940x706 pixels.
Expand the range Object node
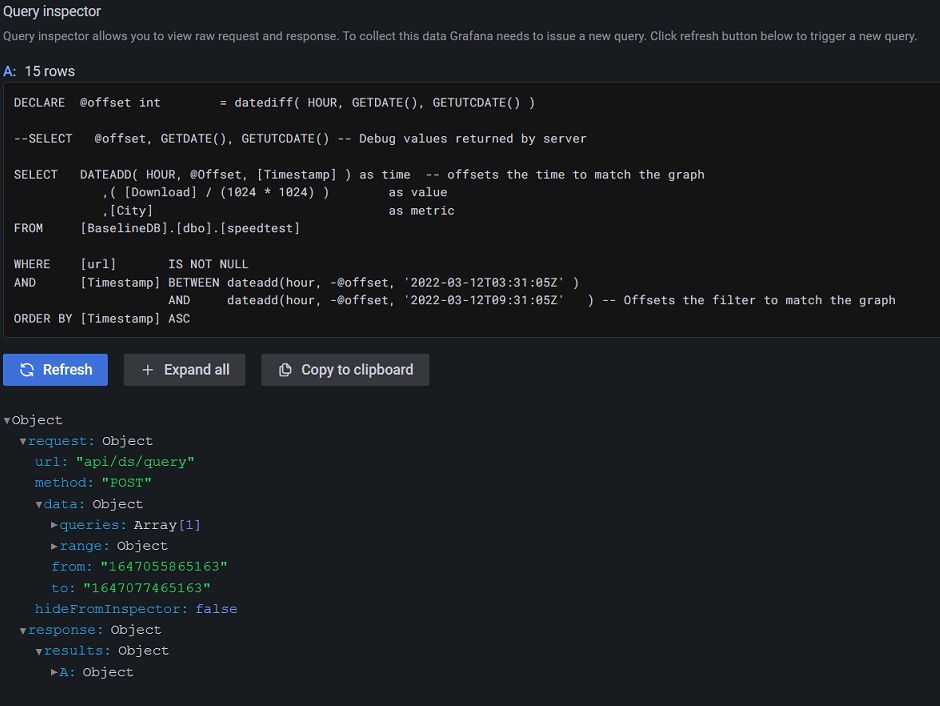point(54,546)
